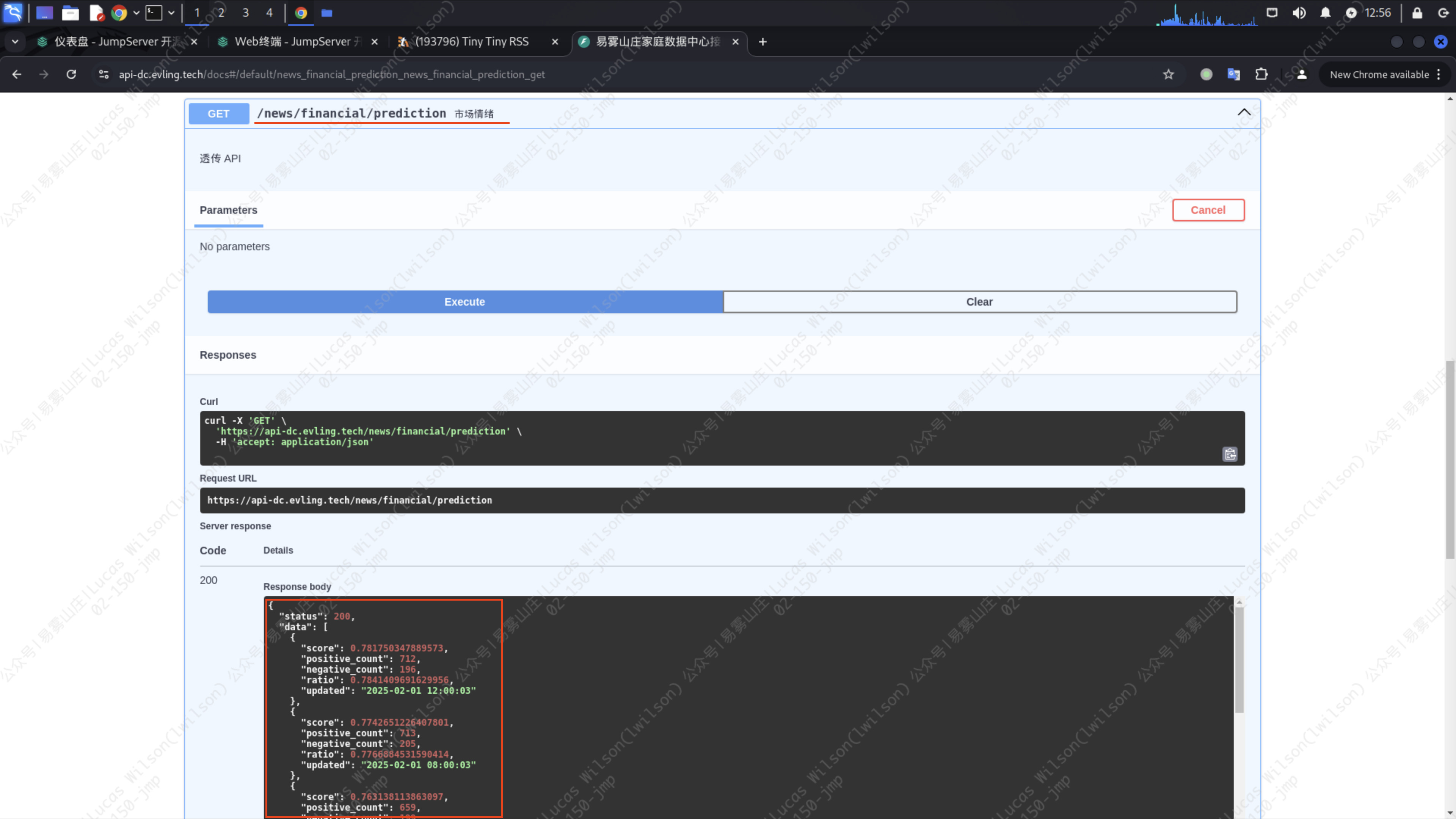Viewport: 1456px width, 819px height.
Task: Click the positive_count 713 value
Action: (x=407, y=733)
